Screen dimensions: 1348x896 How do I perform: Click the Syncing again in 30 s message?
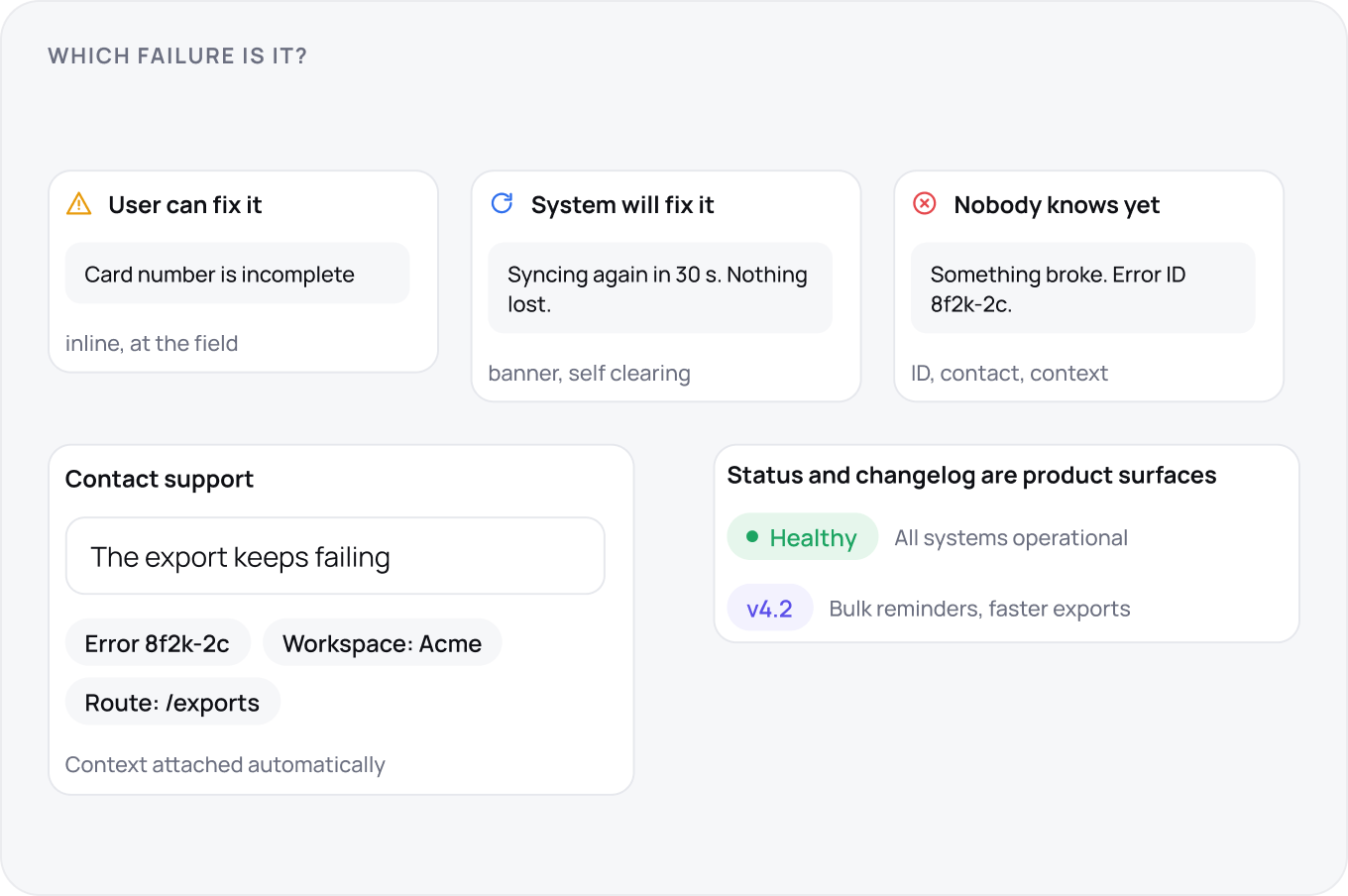coord(660,288)
